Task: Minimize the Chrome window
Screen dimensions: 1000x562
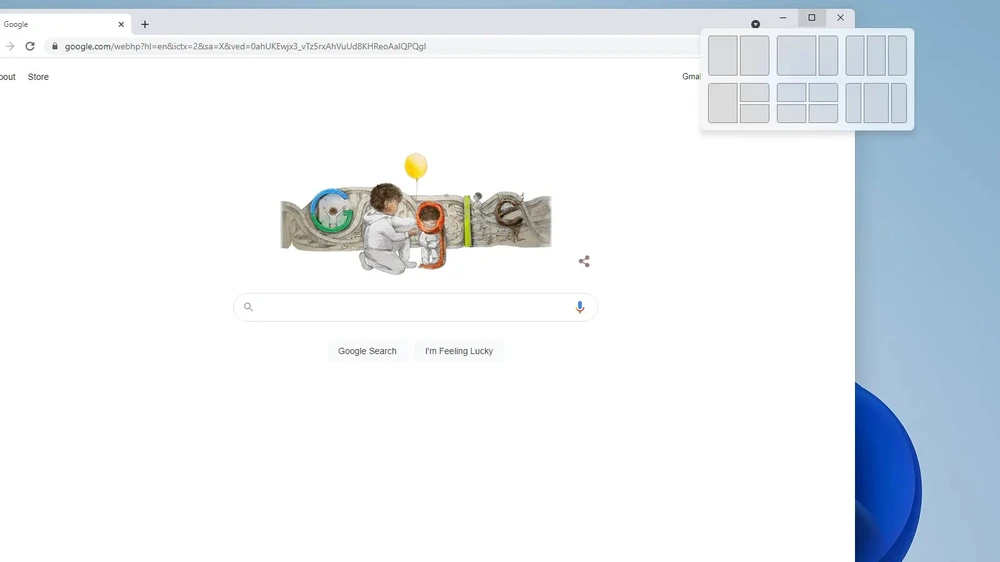Action: (783, 18)
